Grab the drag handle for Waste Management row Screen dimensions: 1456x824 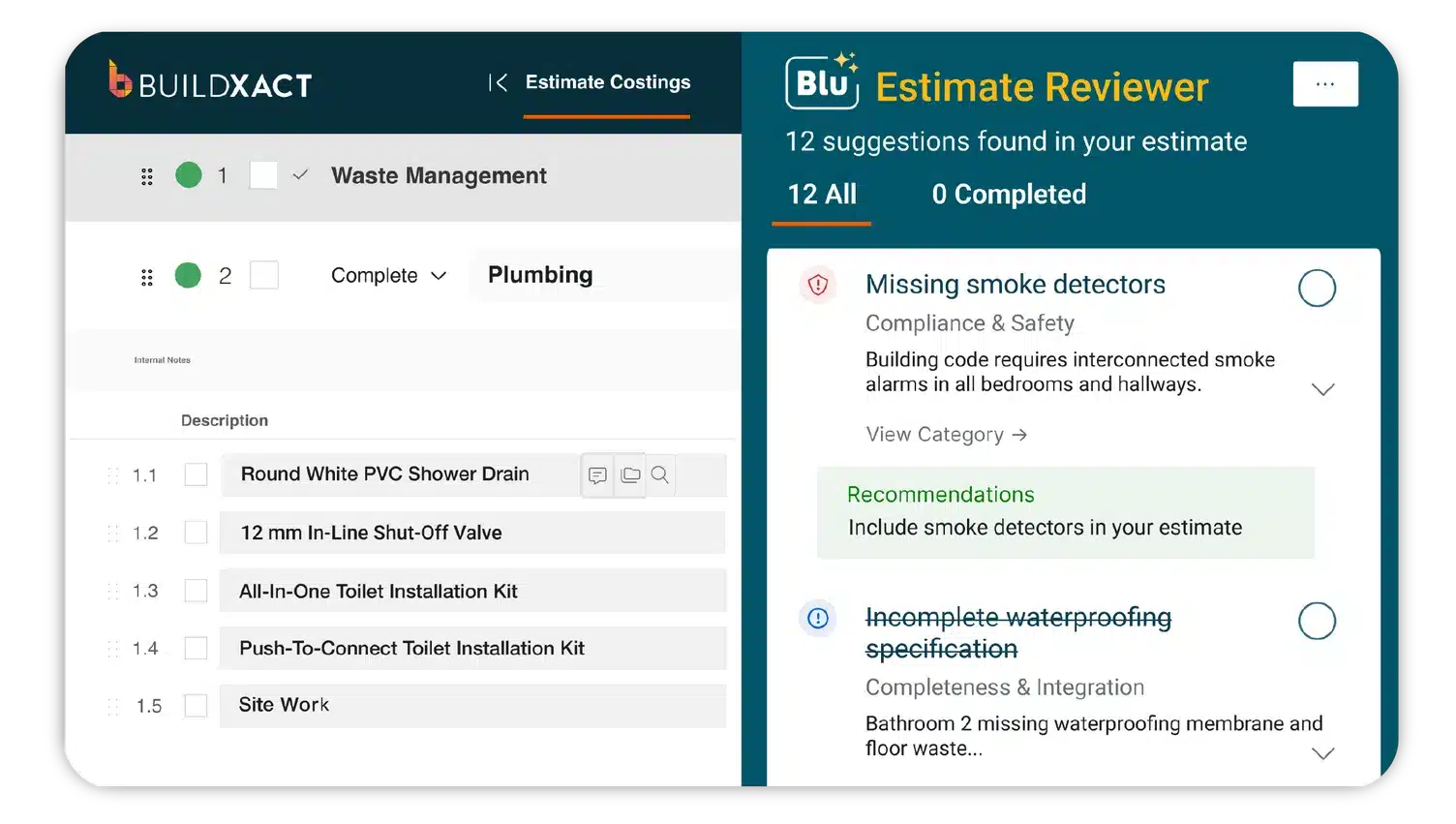(x=147, y=176)
